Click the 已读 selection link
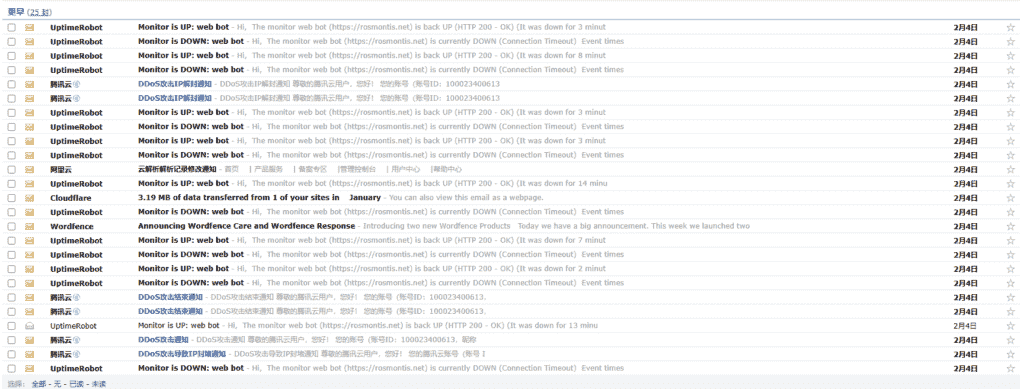Image resolution: width=1024 pixels, height=389 pixels. pyautogui.click(x=76, y=384)
